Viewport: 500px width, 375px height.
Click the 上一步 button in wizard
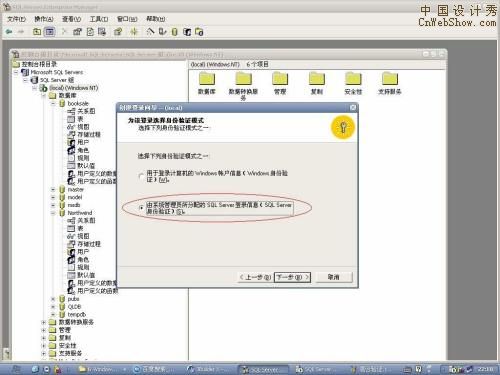[x=255, y=277]
